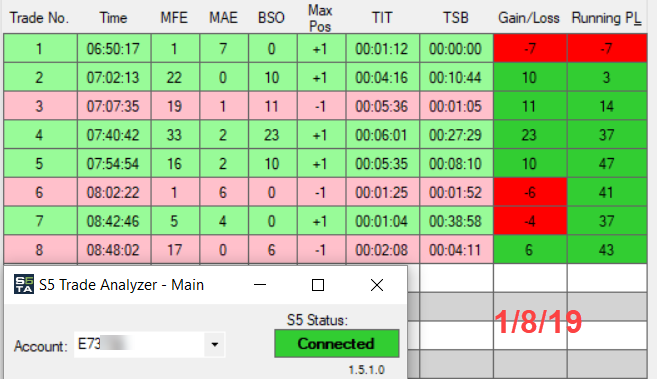Click Gain/Loss -6 cell

tap(530, 192)
